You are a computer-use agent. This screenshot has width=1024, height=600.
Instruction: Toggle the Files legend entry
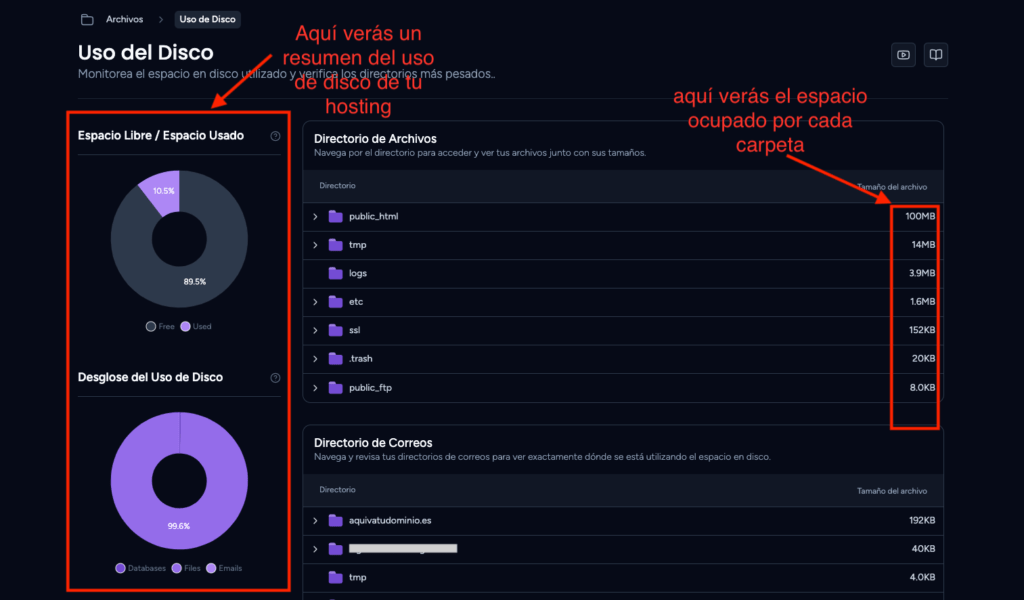(x=186, y=568)
